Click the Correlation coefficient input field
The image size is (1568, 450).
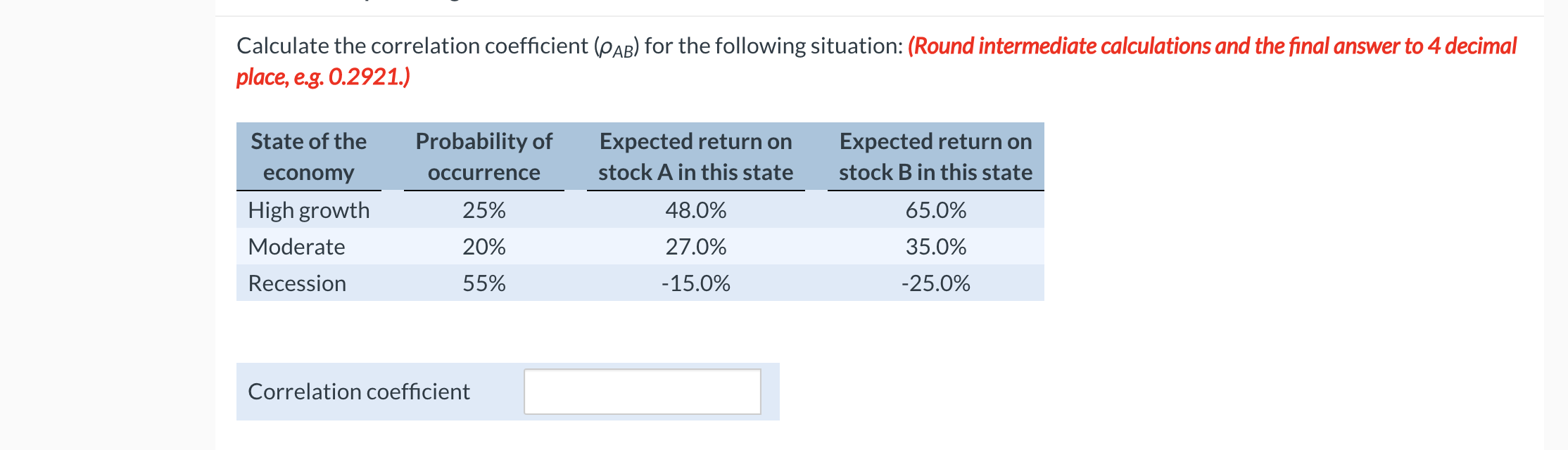(642, 391)
